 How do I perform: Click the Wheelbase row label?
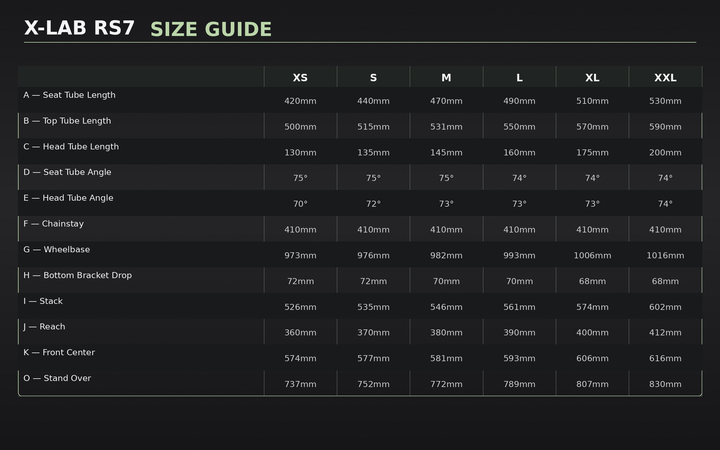click(56, 250)
